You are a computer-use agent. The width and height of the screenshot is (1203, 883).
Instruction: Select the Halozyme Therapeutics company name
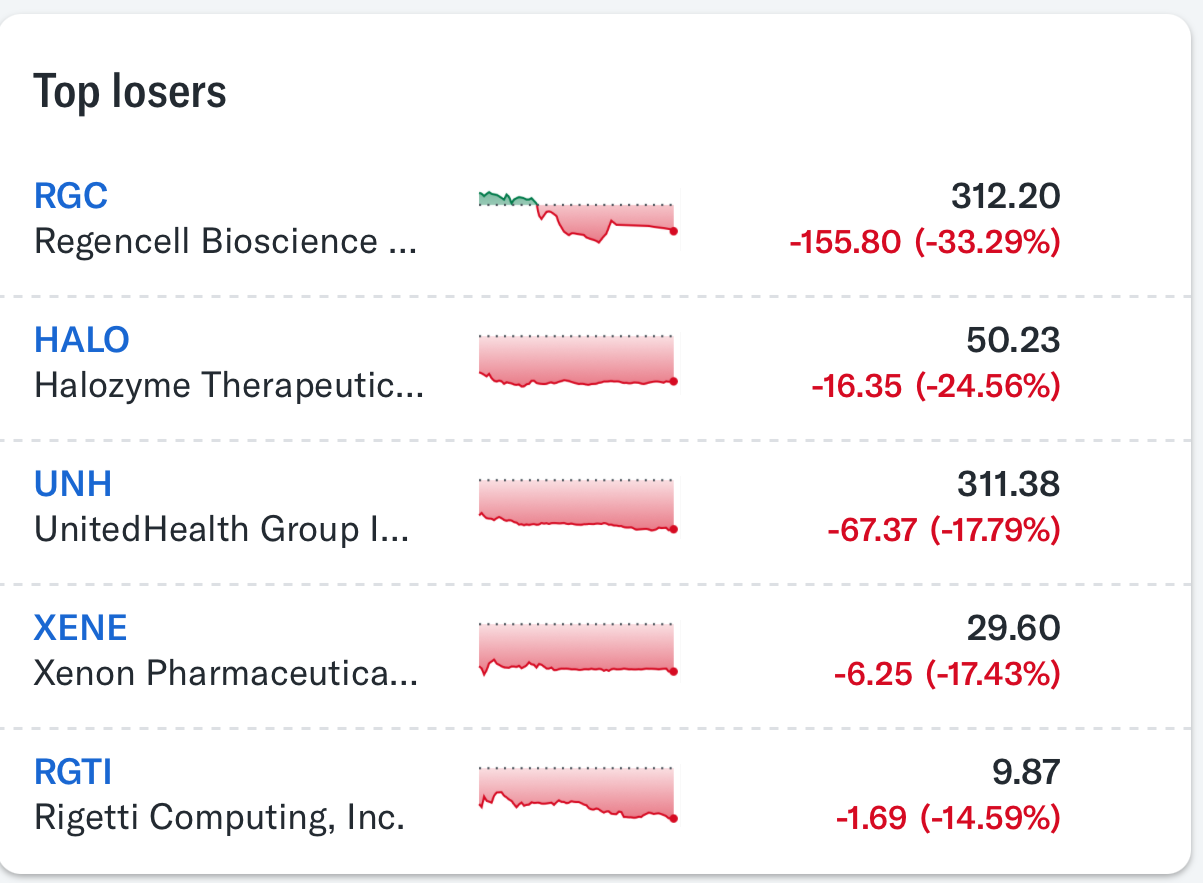tap(229, 386)
